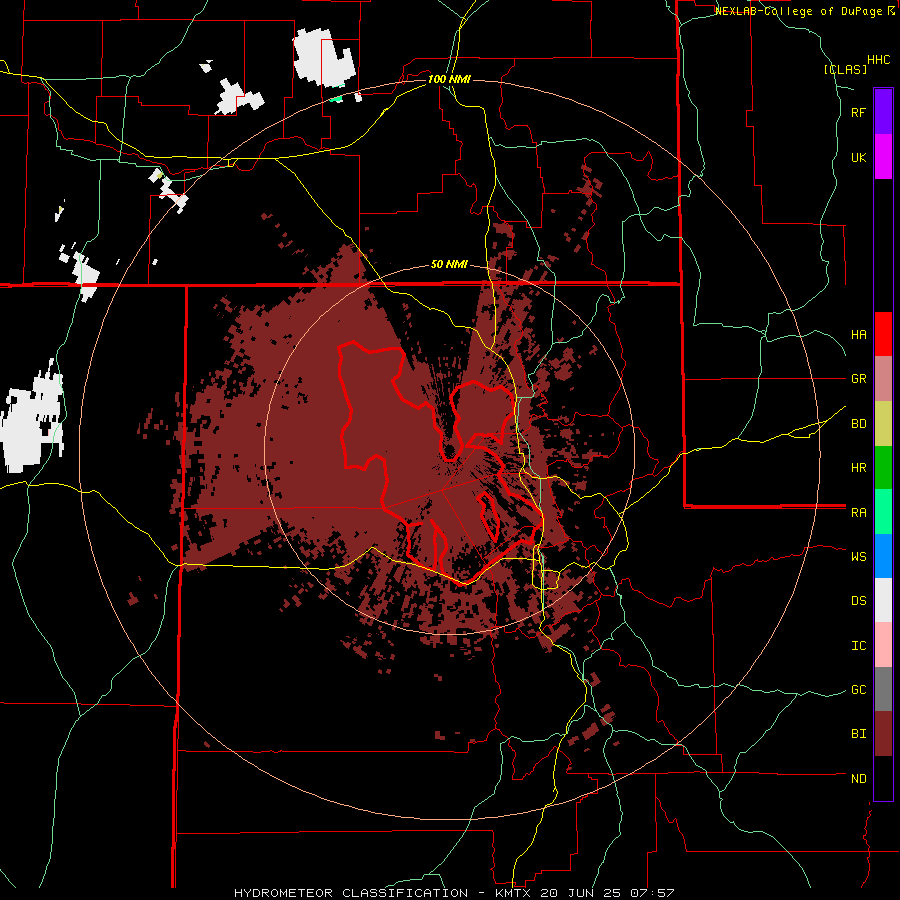Click the purple RF legend color swatch
The image size is (900, 900).
coord(883,112)
